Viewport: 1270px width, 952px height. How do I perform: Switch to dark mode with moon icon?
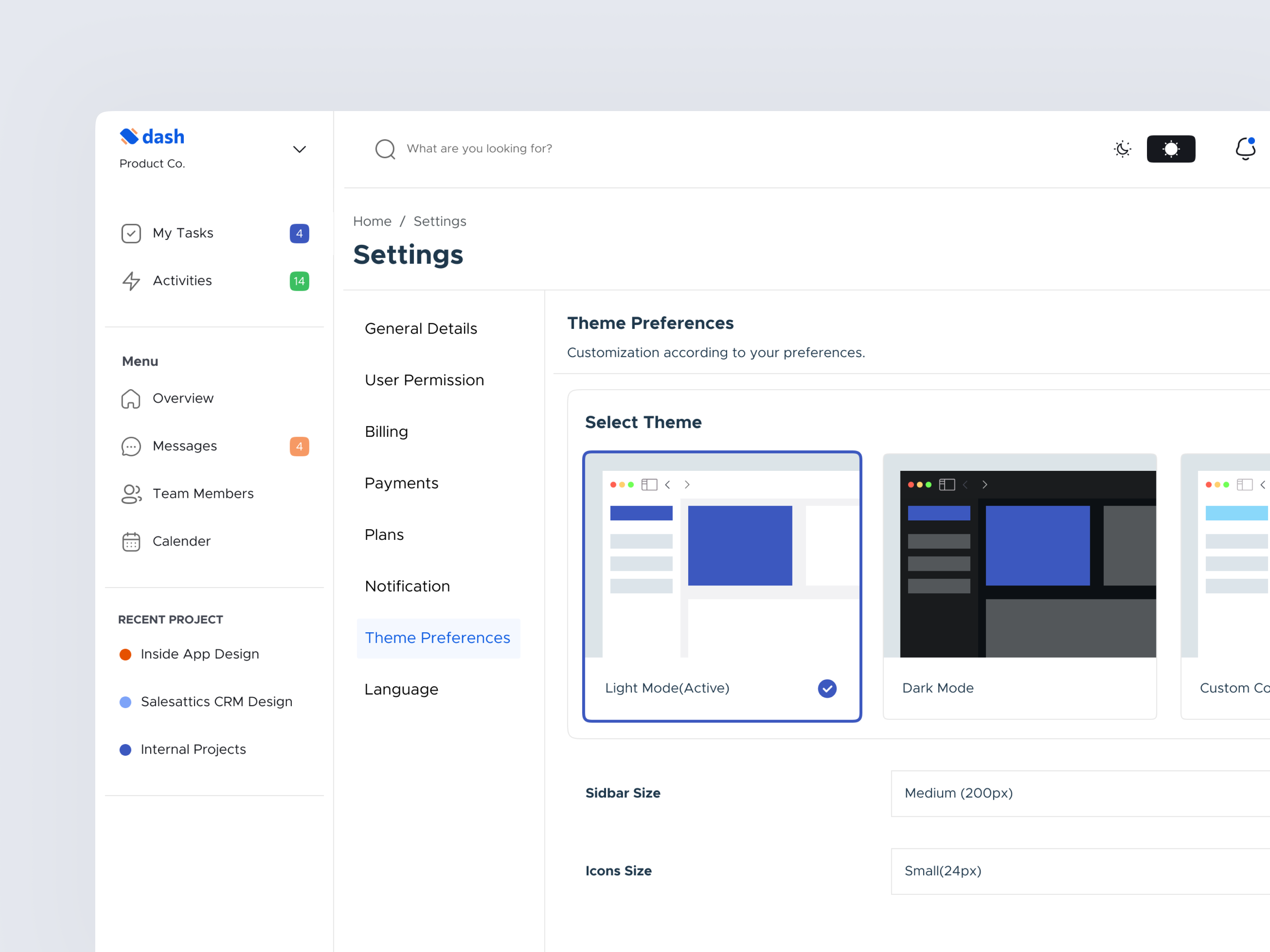pos(1122,149)
